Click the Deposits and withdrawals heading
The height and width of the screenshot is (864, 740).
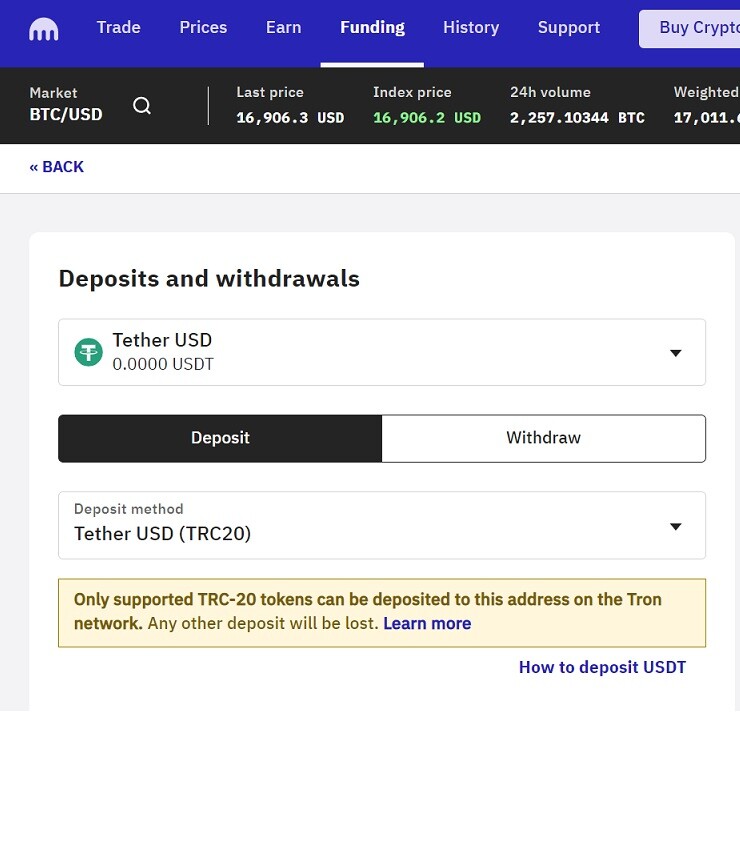pyautogui.click(x=209, y=279)
